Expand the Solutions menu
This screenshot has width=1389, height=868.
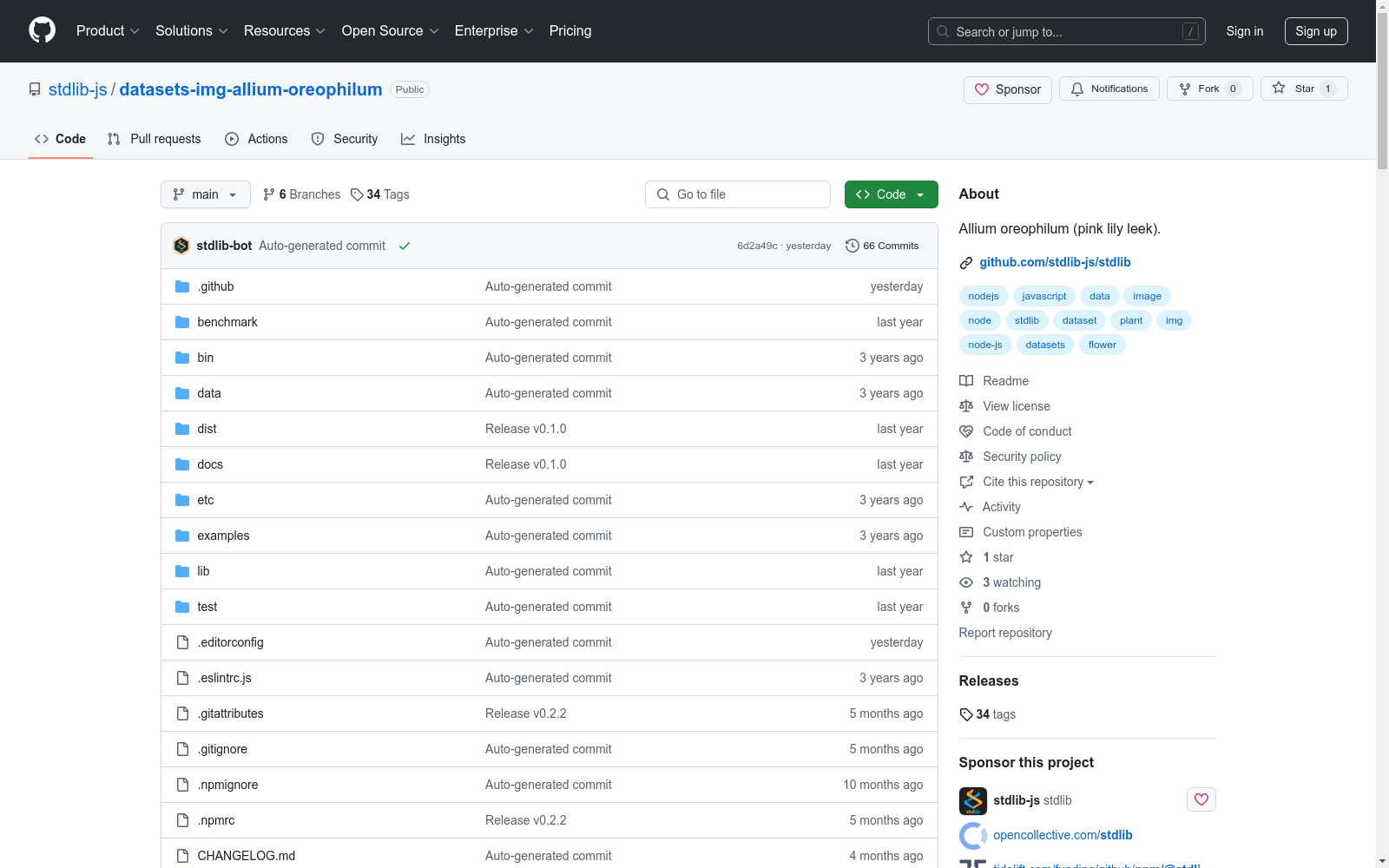[x=191, y=30]
